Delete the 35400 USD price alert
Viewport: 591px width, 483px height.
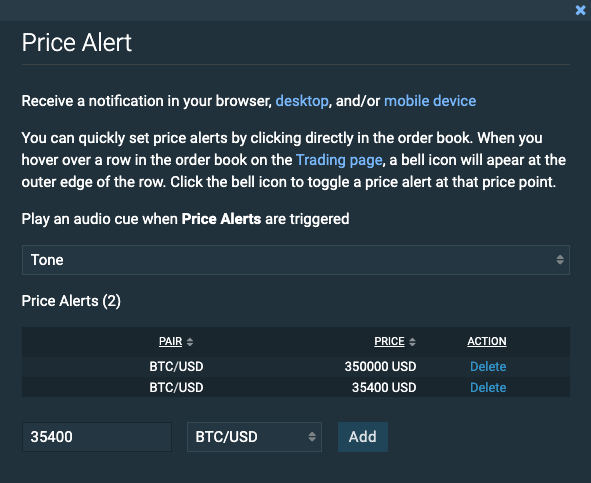tap(488, 388)
